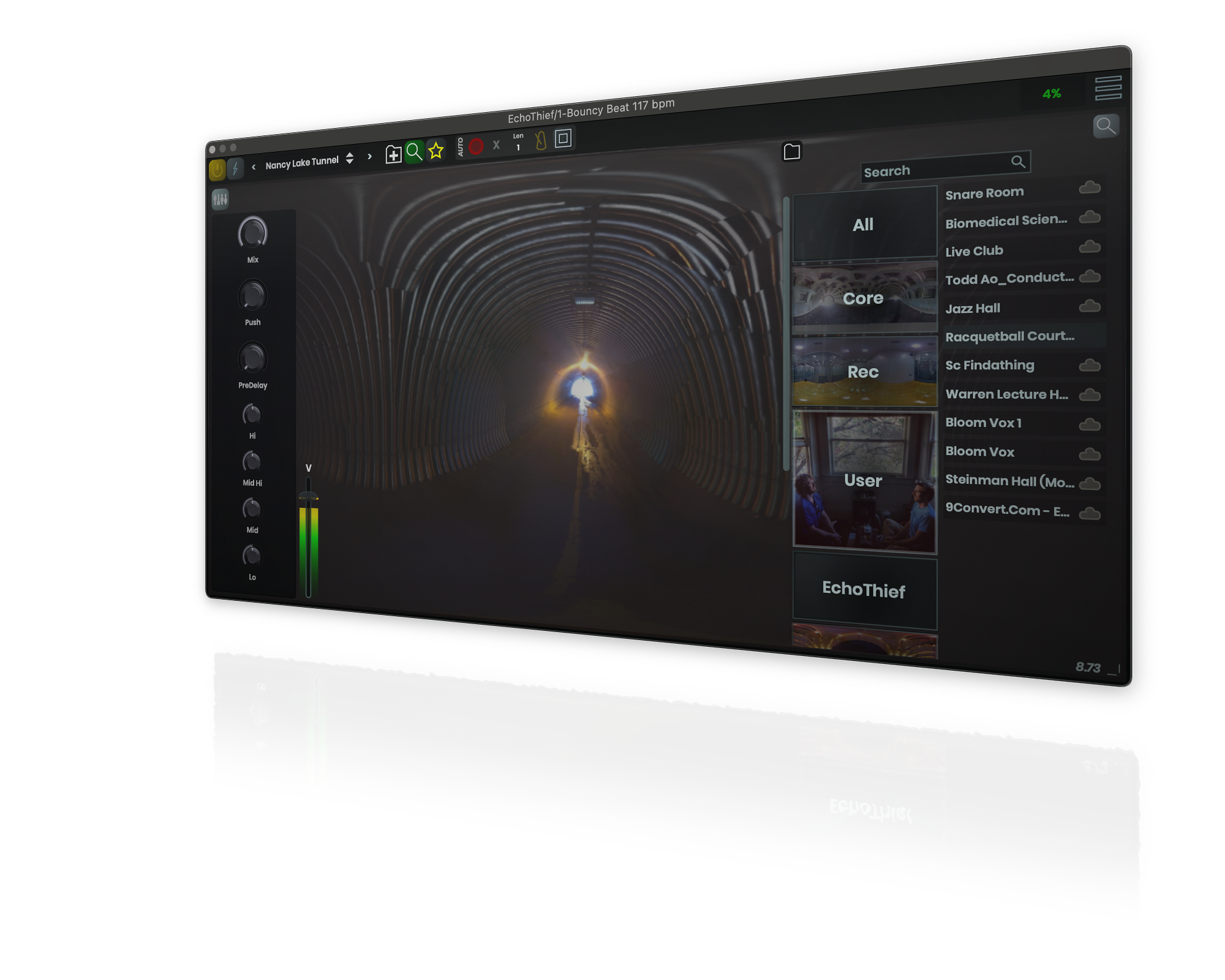Image resolution: width=1225 pixels, height=980 pixels.
Task: Select the Racquetball Court... preset
Action: (1024, 336)
